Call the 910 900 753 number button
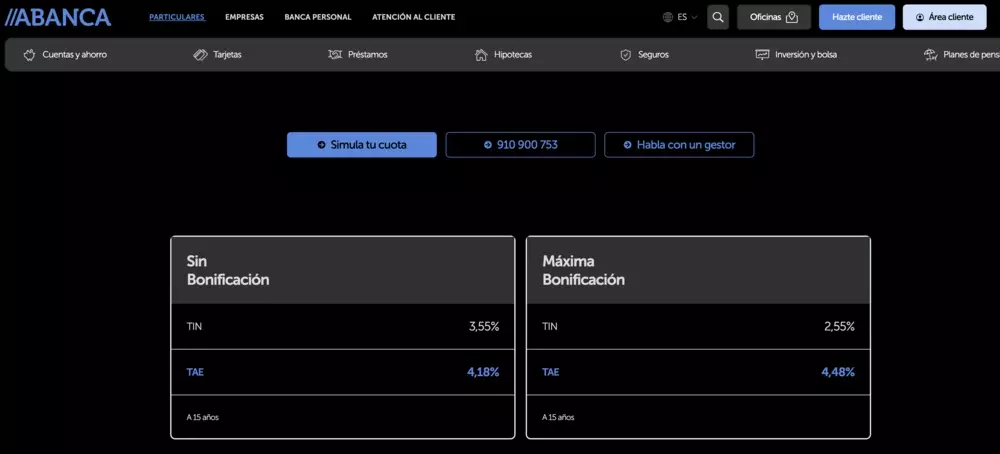Screen dimensions: 1000x454 [x=520, y=145]
